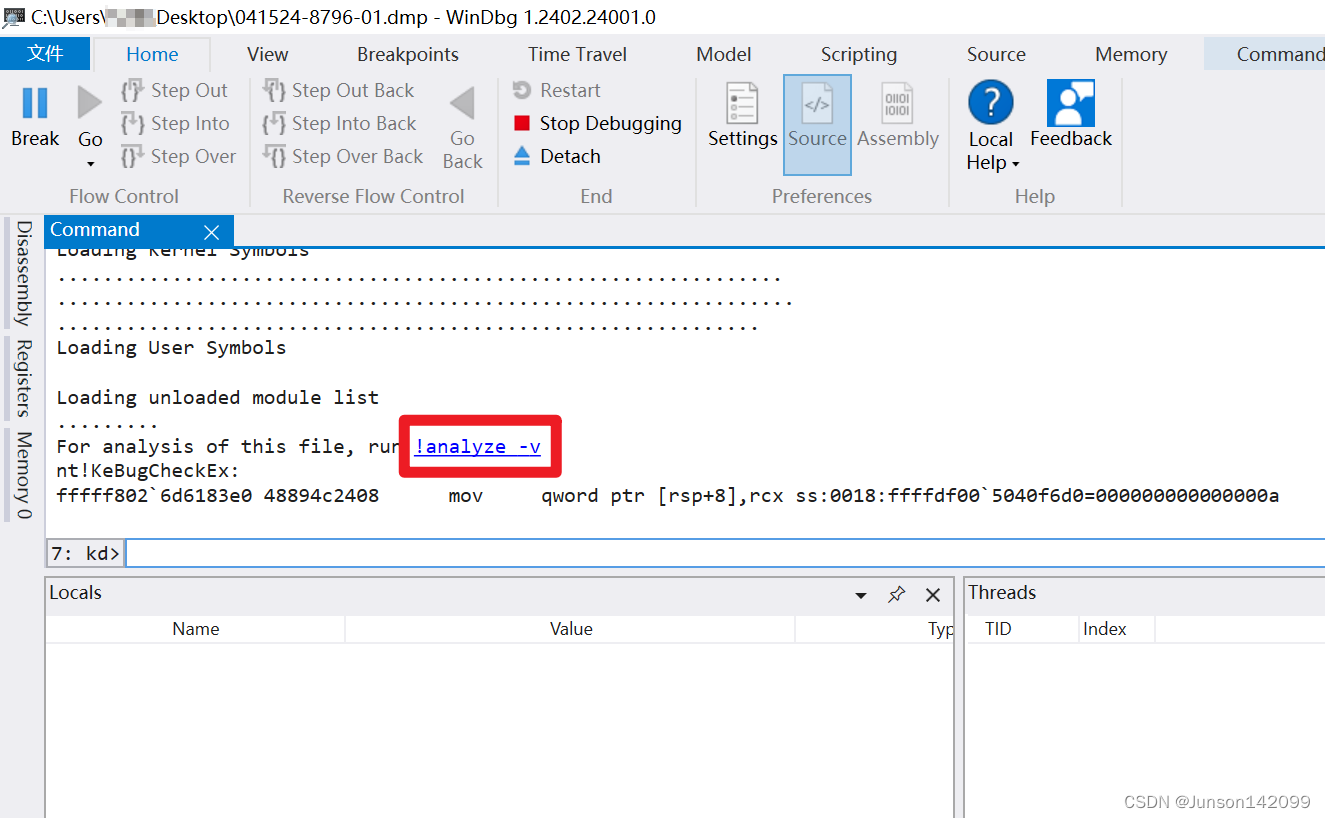Close the Command window tab
Viewport: 1325px width, 818px height.
point(211,232)
